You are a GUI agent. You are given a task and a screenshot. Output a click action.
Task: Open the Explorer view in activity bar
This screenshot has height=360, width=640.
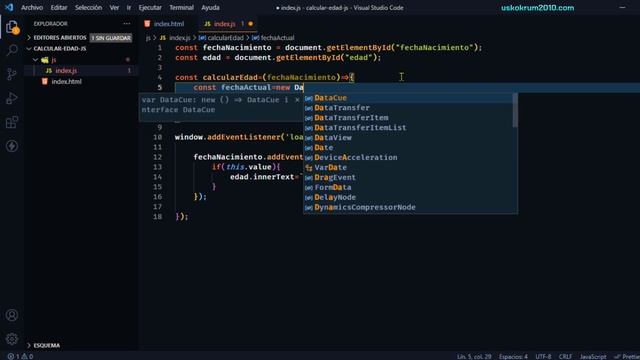12,27
